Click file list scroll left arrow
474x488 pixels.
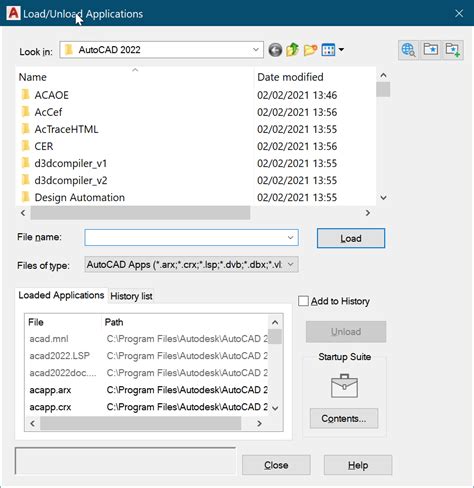tap(23, 213)
